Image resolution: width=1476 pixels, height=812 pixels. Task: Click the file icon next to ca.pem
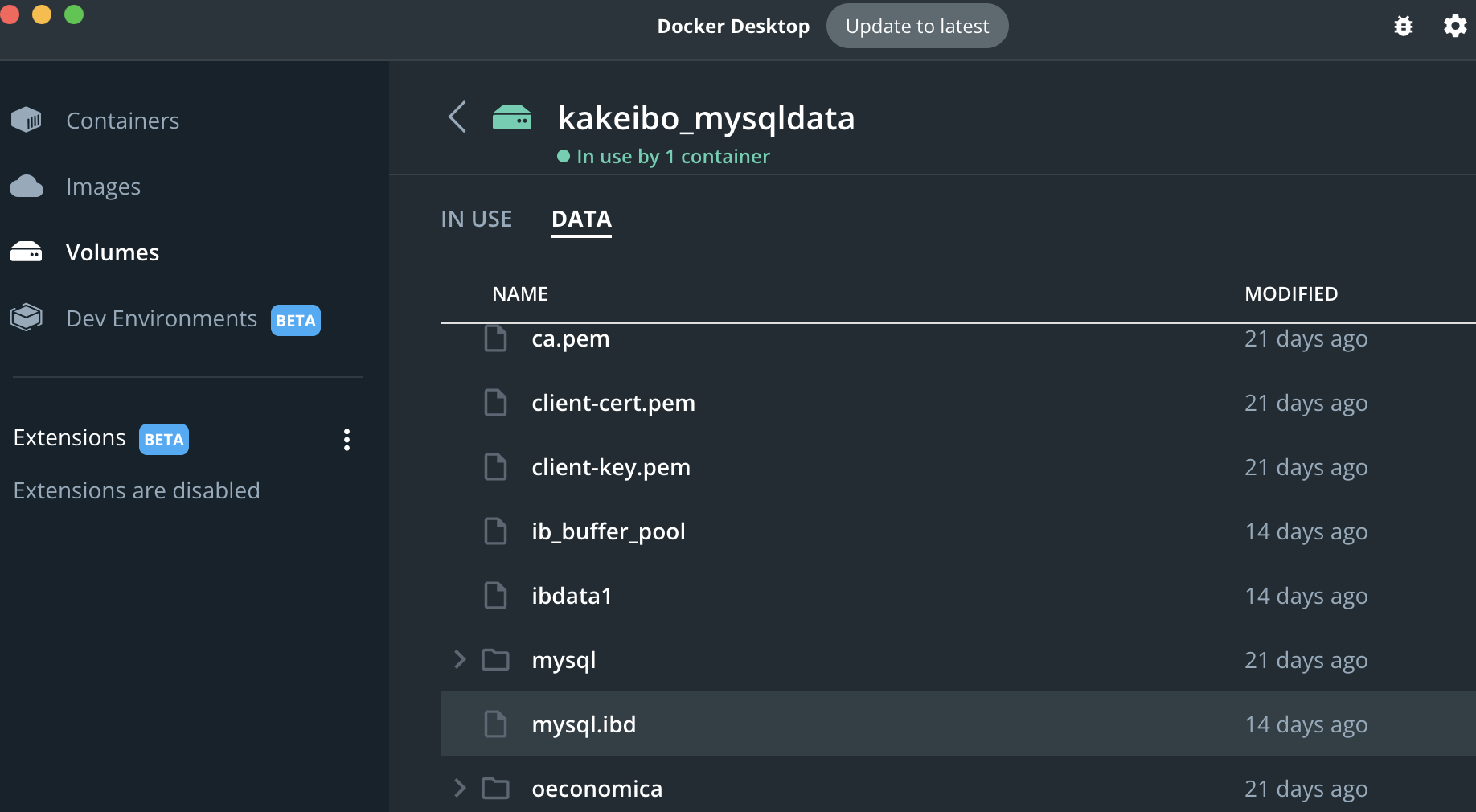[495, 338]
